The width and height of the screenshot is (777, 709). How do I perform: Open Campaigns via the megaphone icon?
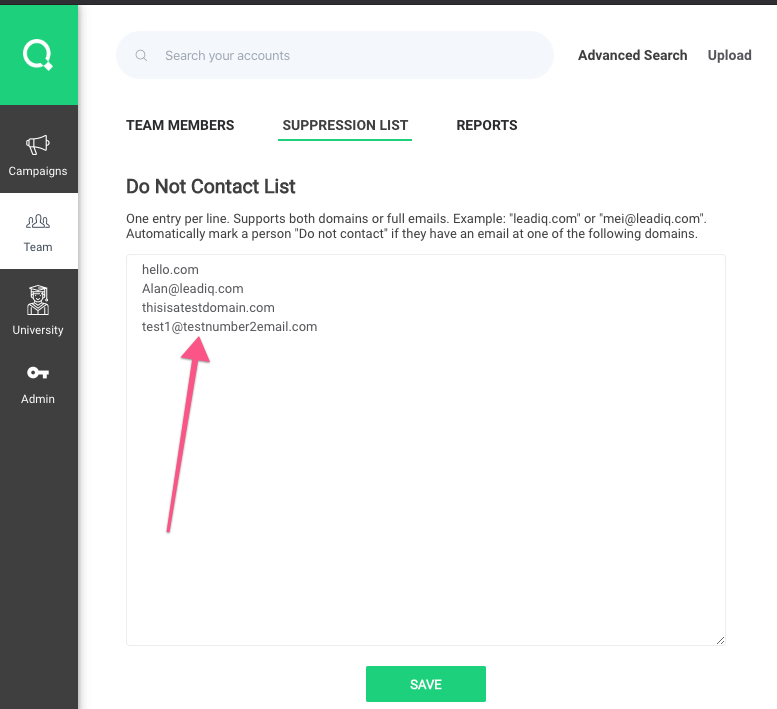tap(38, 146)
